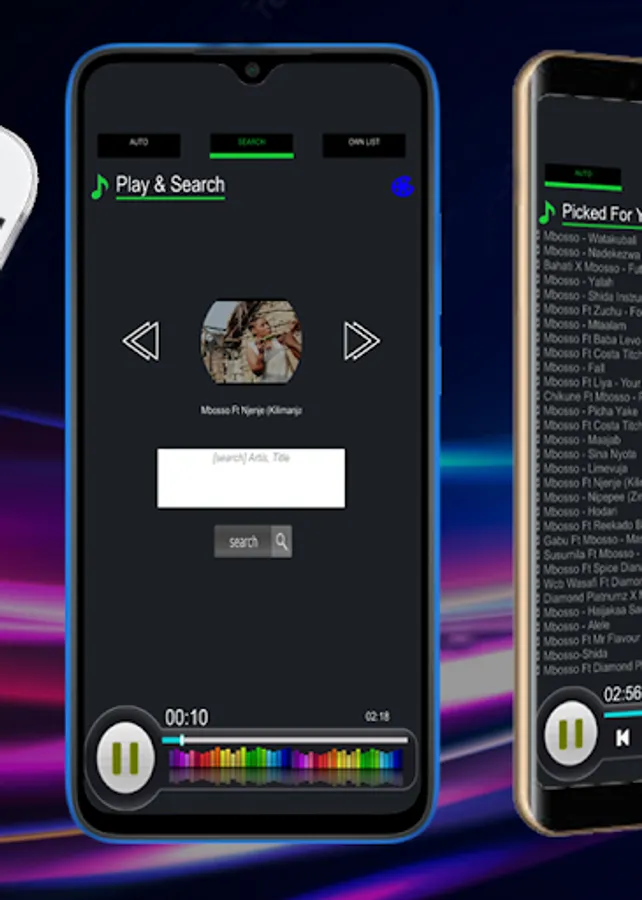
Task: Click song title Mbosso Ft Njenje (Kilimanja
Action: 251,410
